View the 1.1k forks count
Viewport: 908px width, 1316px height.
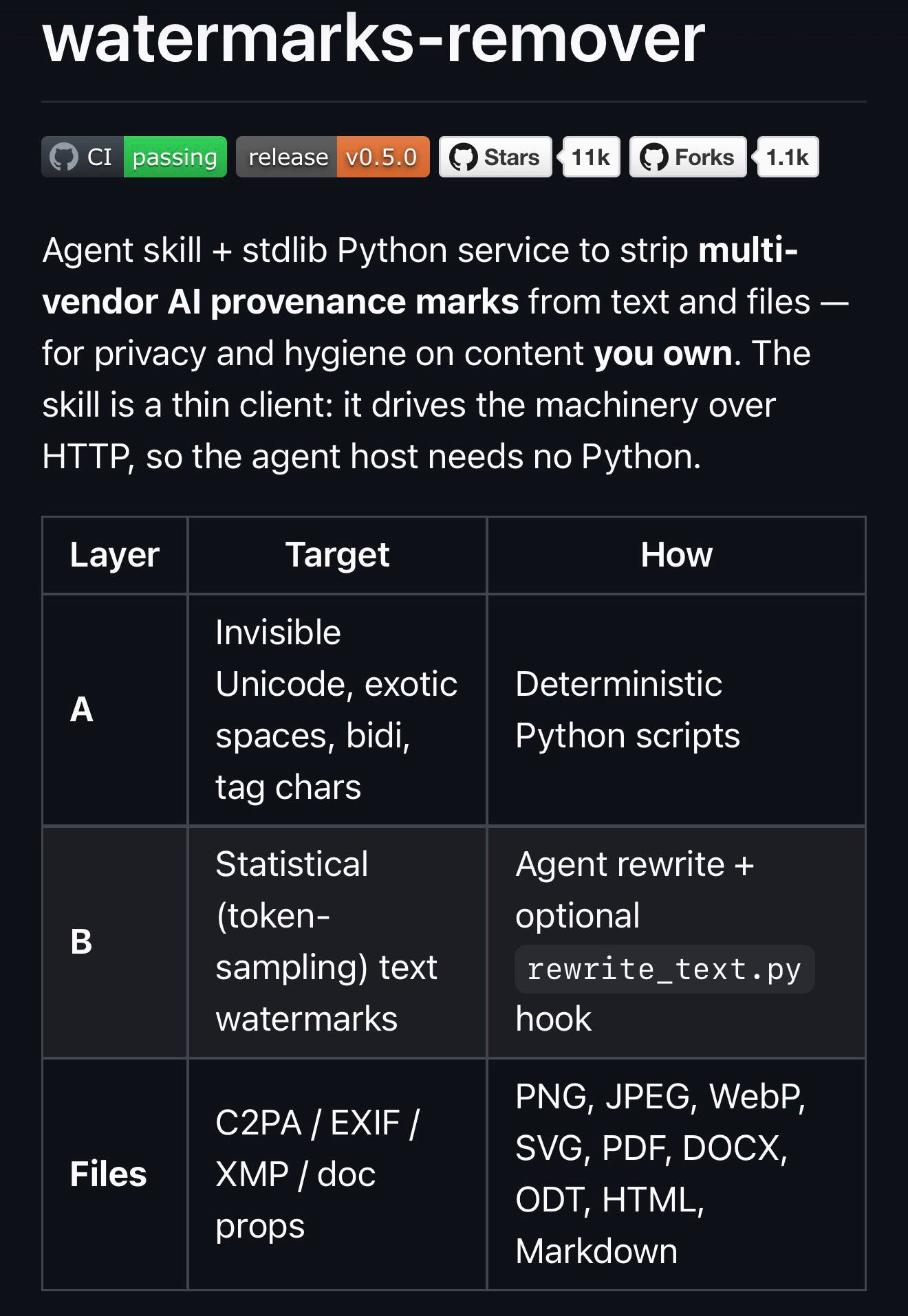coord(788,157)
